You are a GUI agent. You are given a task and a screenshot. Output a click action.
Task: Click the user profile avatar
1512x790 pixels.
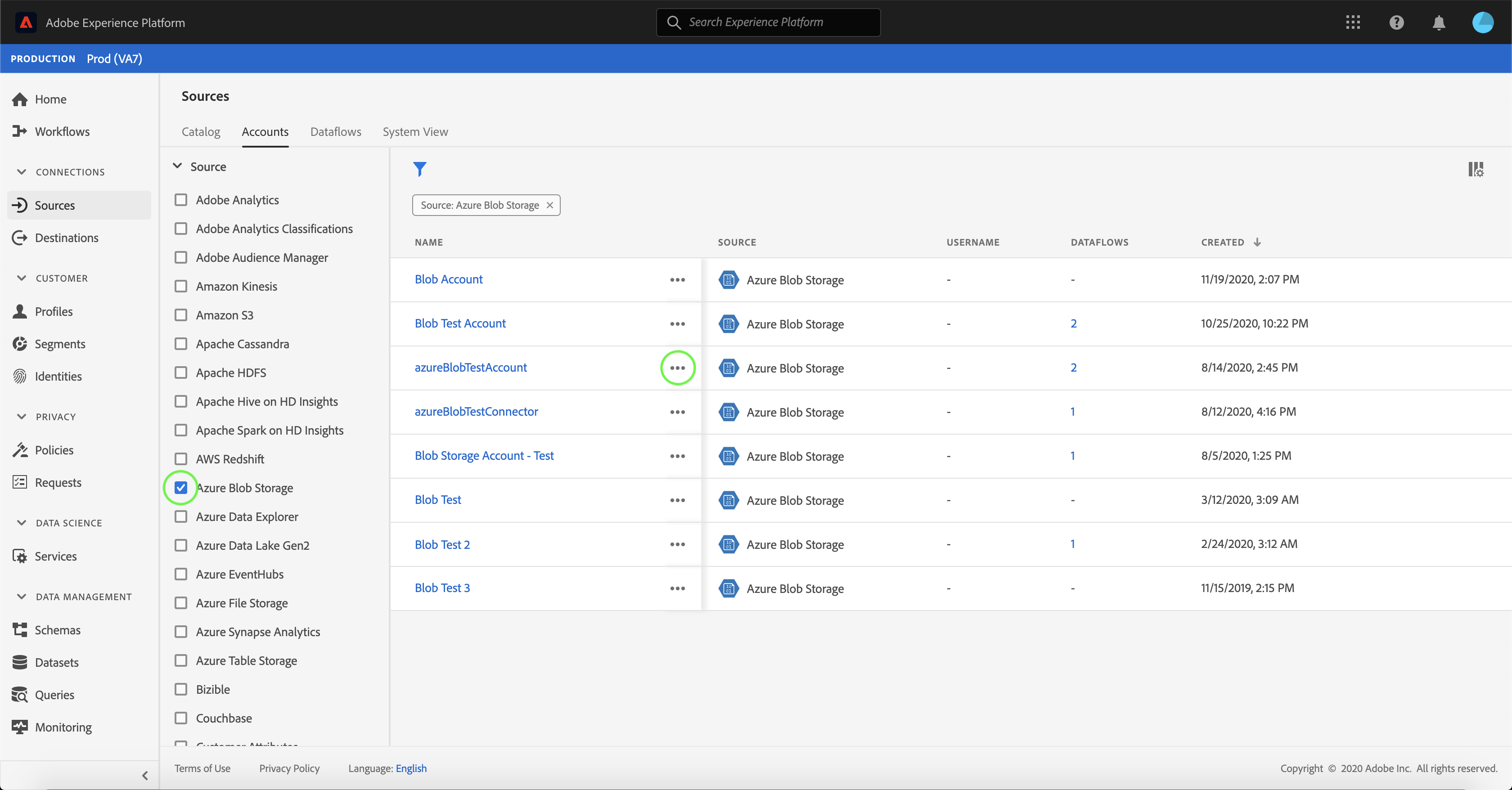1483,22
